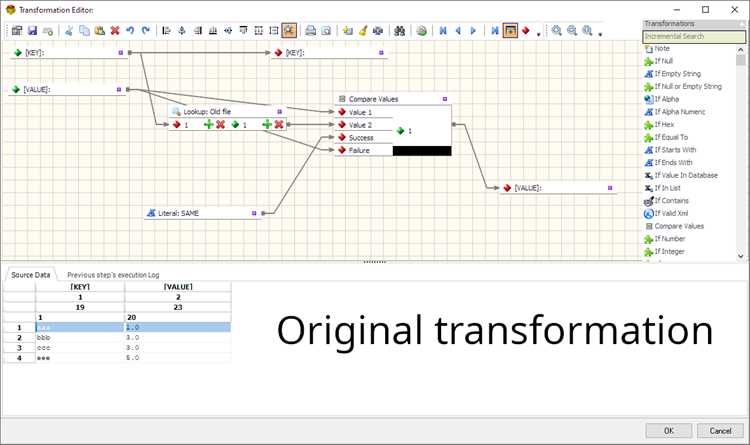Switch to Previous step's execution Log tab
Viewport: 750px width, 445px height.
pos(113,275)
